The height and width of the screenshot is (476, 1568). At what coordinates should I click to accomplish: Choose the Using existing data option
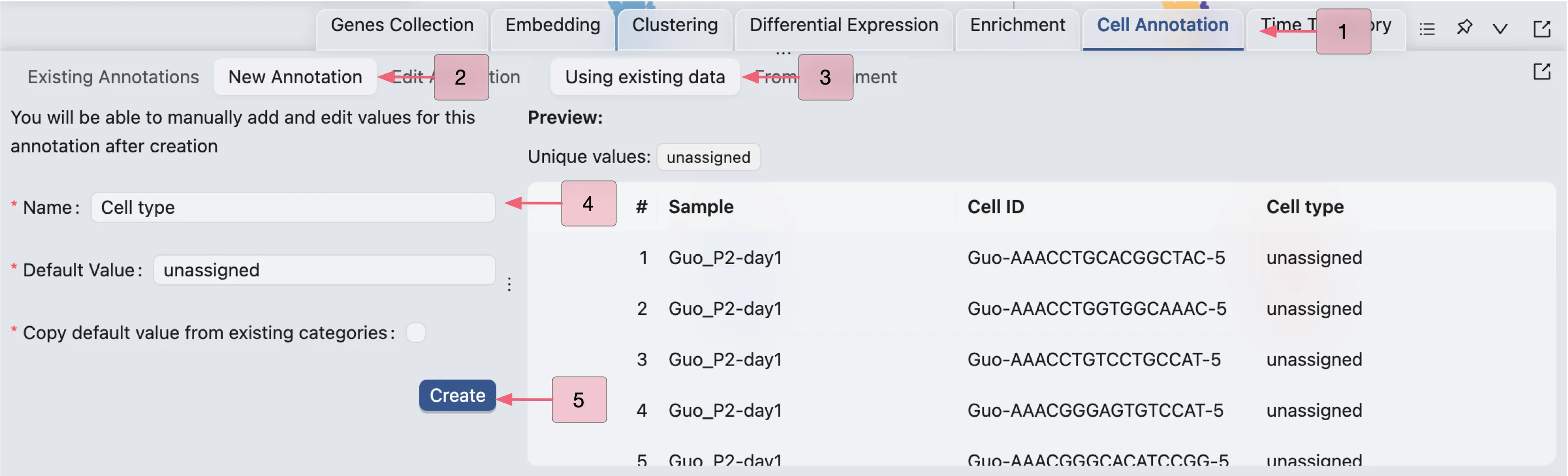point(644,78)
